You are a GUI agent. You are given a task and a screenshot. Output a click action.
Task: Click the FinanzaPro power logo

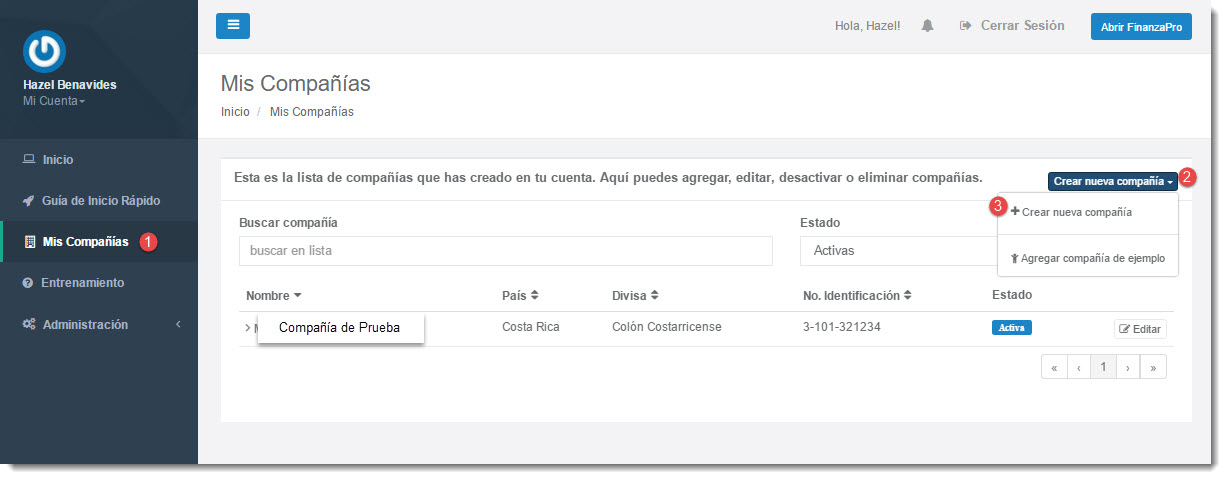[44, 51]
